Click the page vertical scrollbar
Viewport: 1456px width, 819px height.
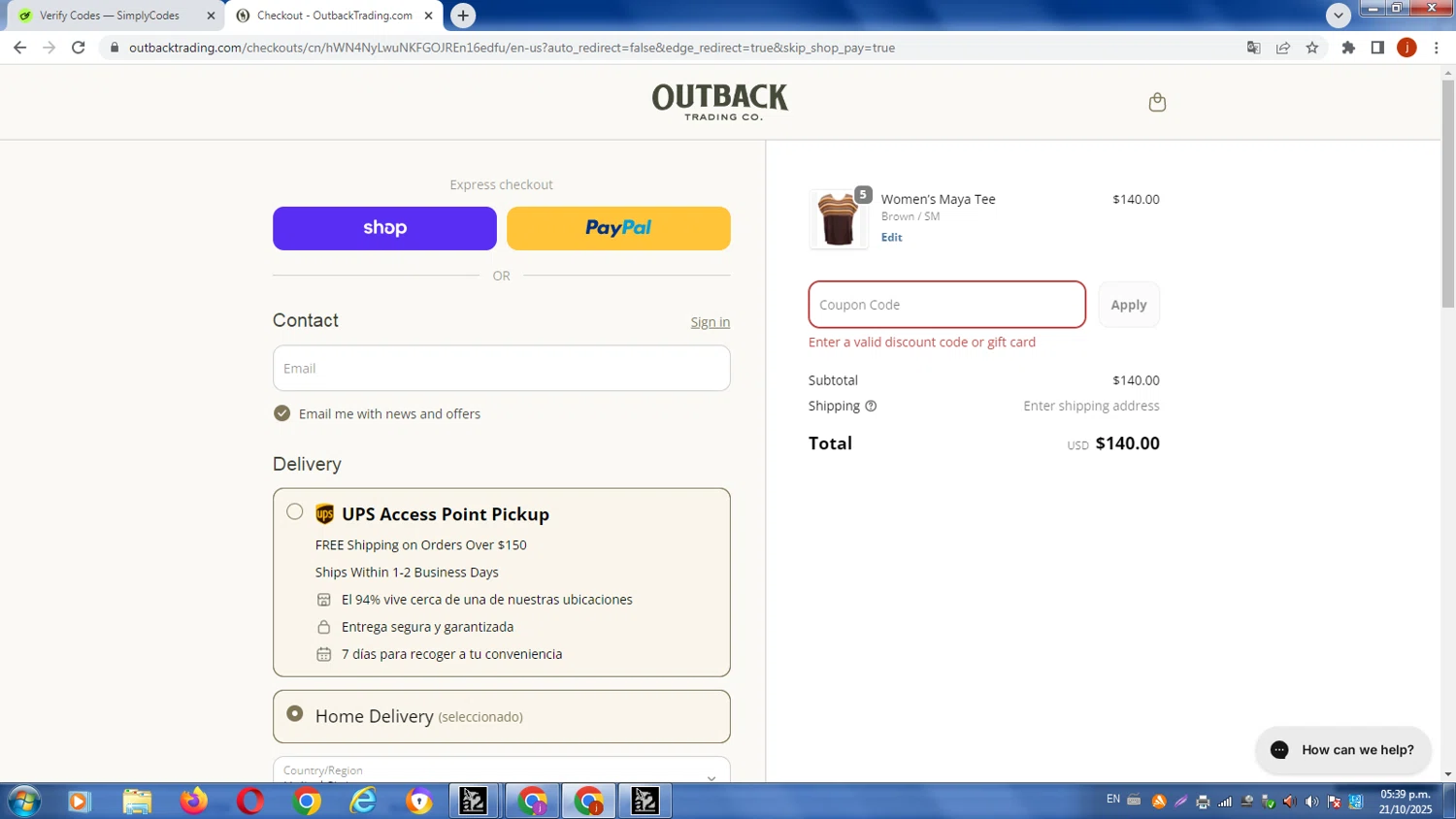pos(1448,194)
